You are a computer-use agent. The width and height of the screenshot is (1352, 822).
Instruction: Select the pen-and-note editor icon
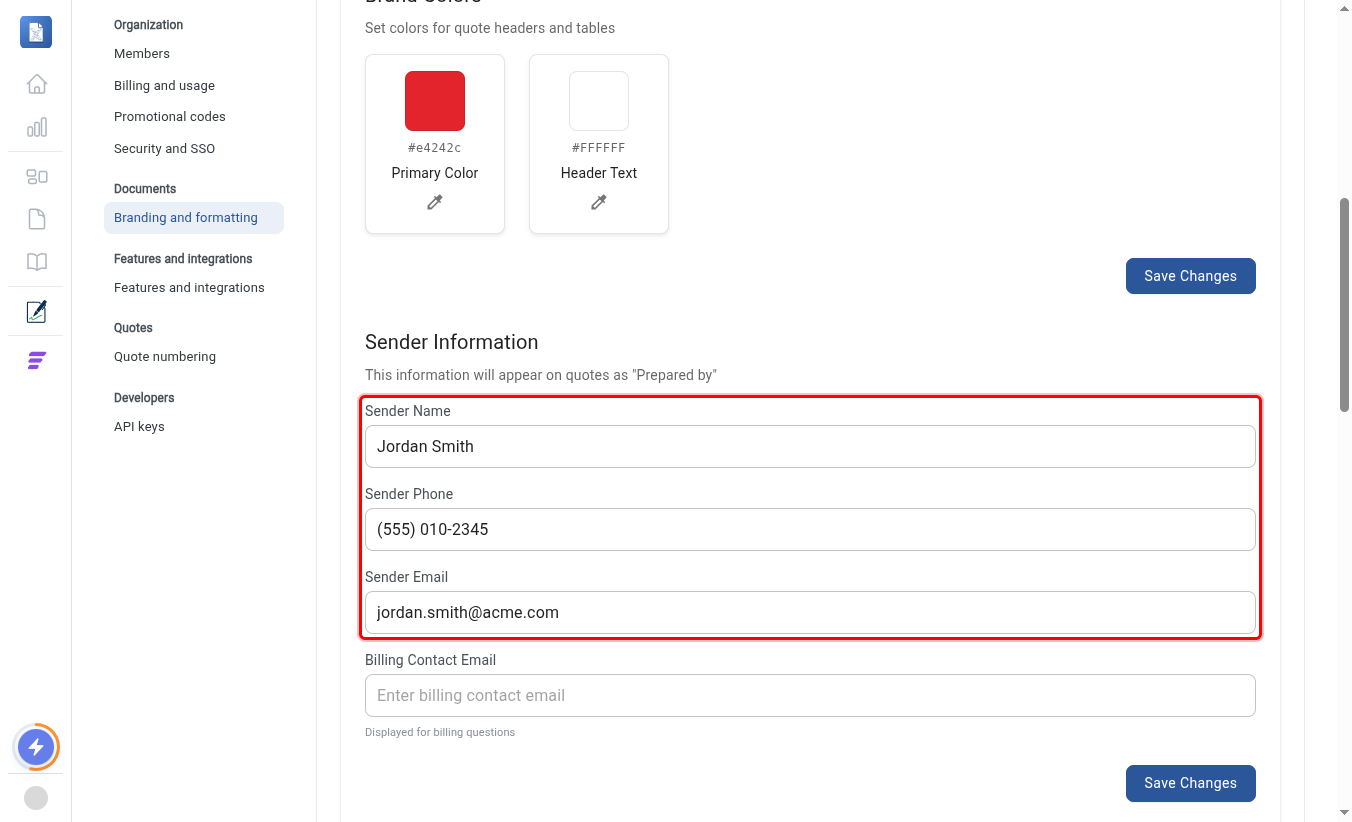(x=36, y=312)
